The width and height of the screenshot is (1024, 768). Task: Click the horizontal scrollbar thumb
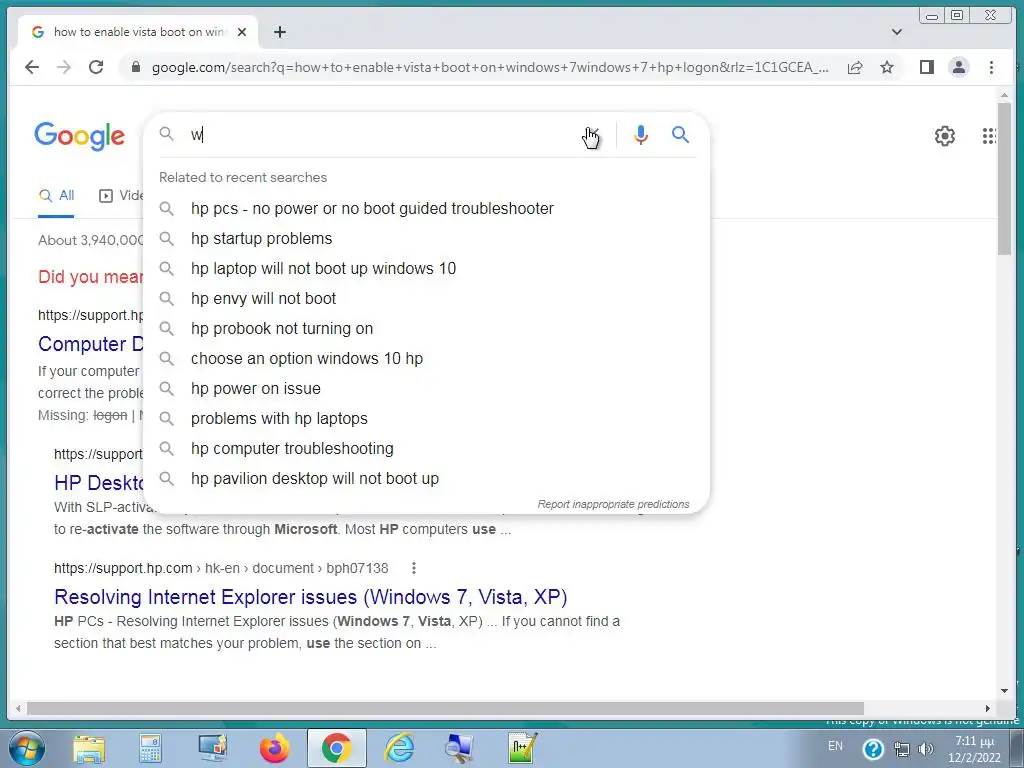445,709
